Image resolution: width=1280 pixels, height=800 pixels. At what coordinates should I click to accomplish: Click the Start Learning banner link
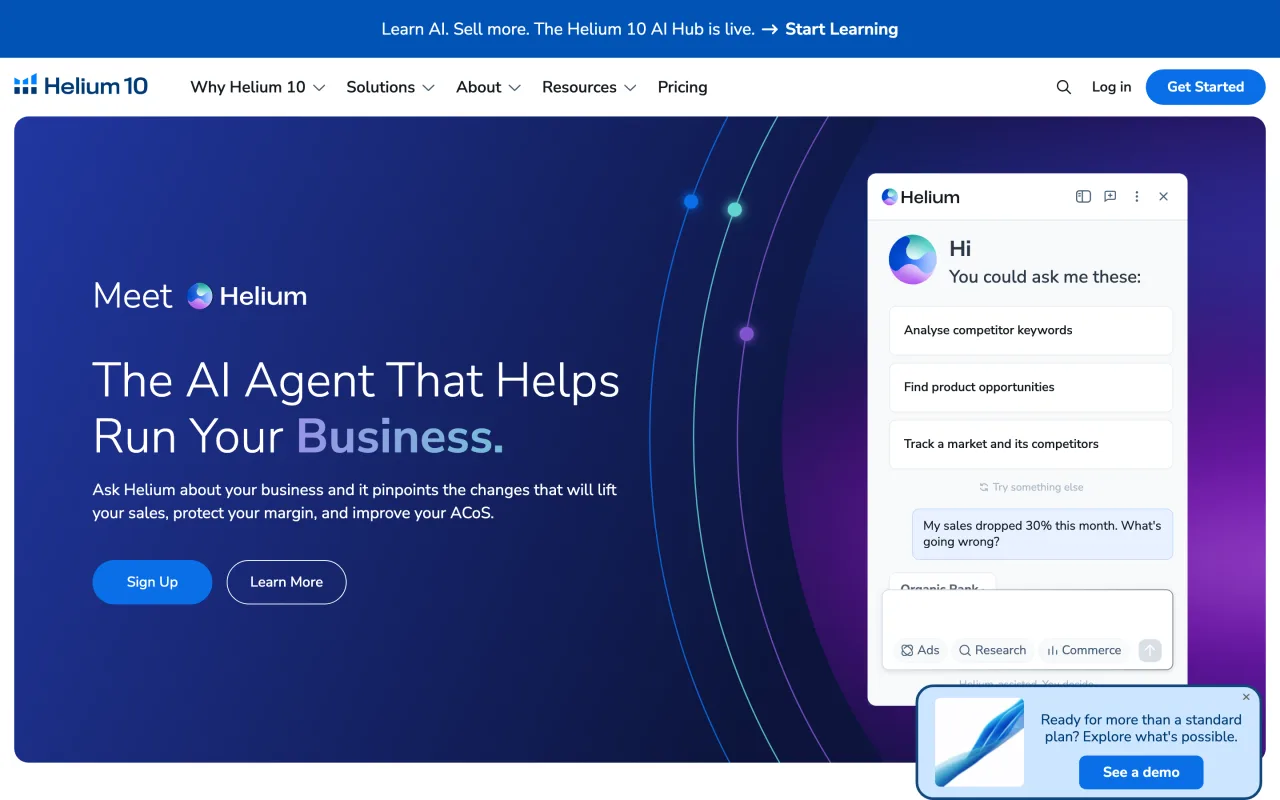[841, 29]
